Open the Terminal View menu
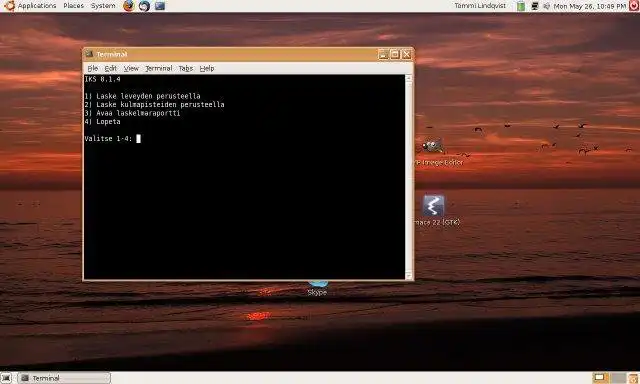640x384 pixels. click(131, 68)
